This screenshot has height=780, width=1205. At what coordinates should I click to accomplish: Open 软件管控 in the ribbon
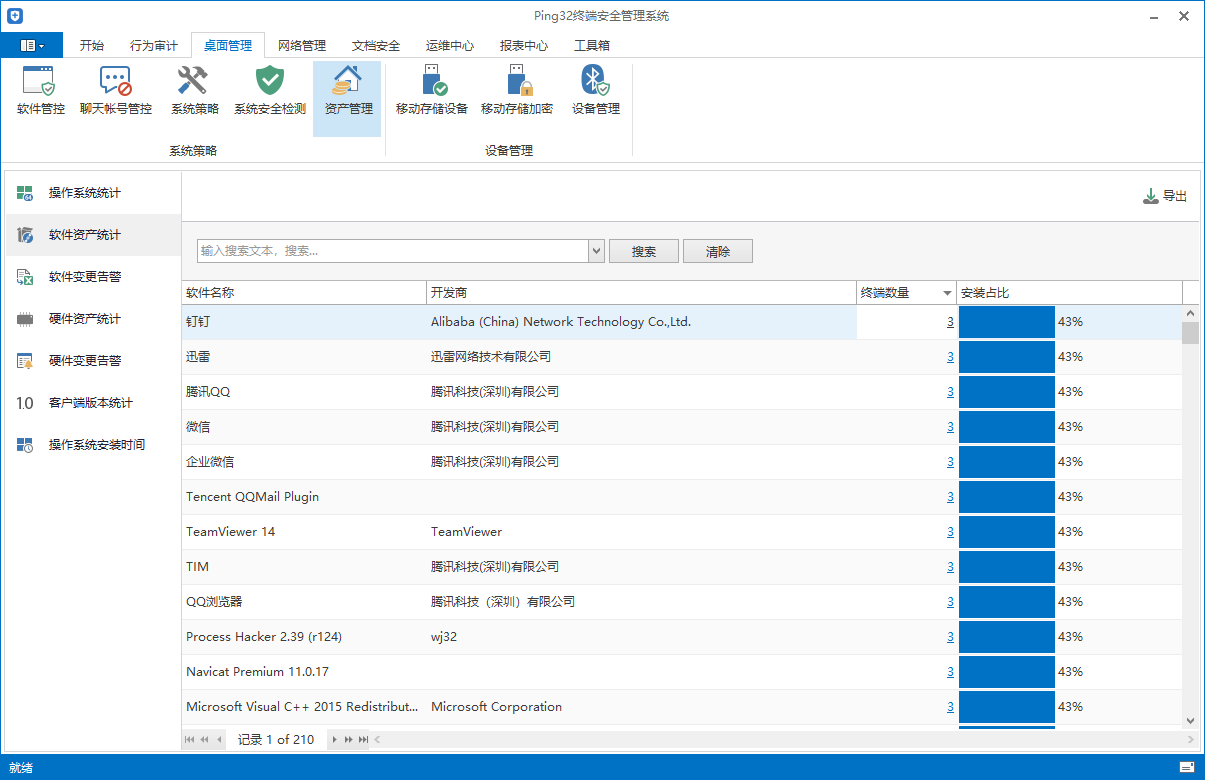pyautogui.click(x=41, y=91)
